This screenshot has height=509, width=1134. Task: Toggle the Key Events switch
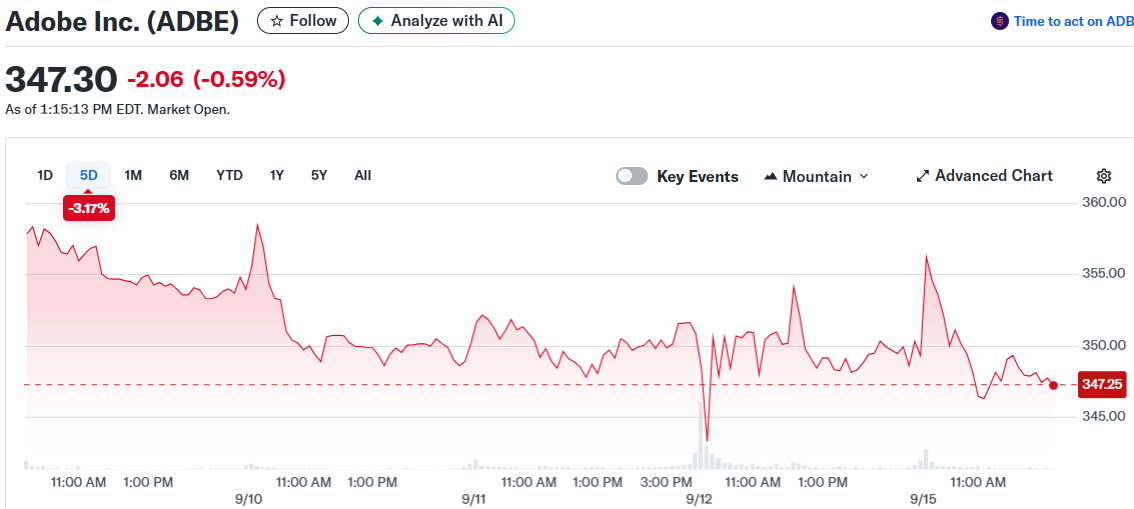(x=631, y=176)
